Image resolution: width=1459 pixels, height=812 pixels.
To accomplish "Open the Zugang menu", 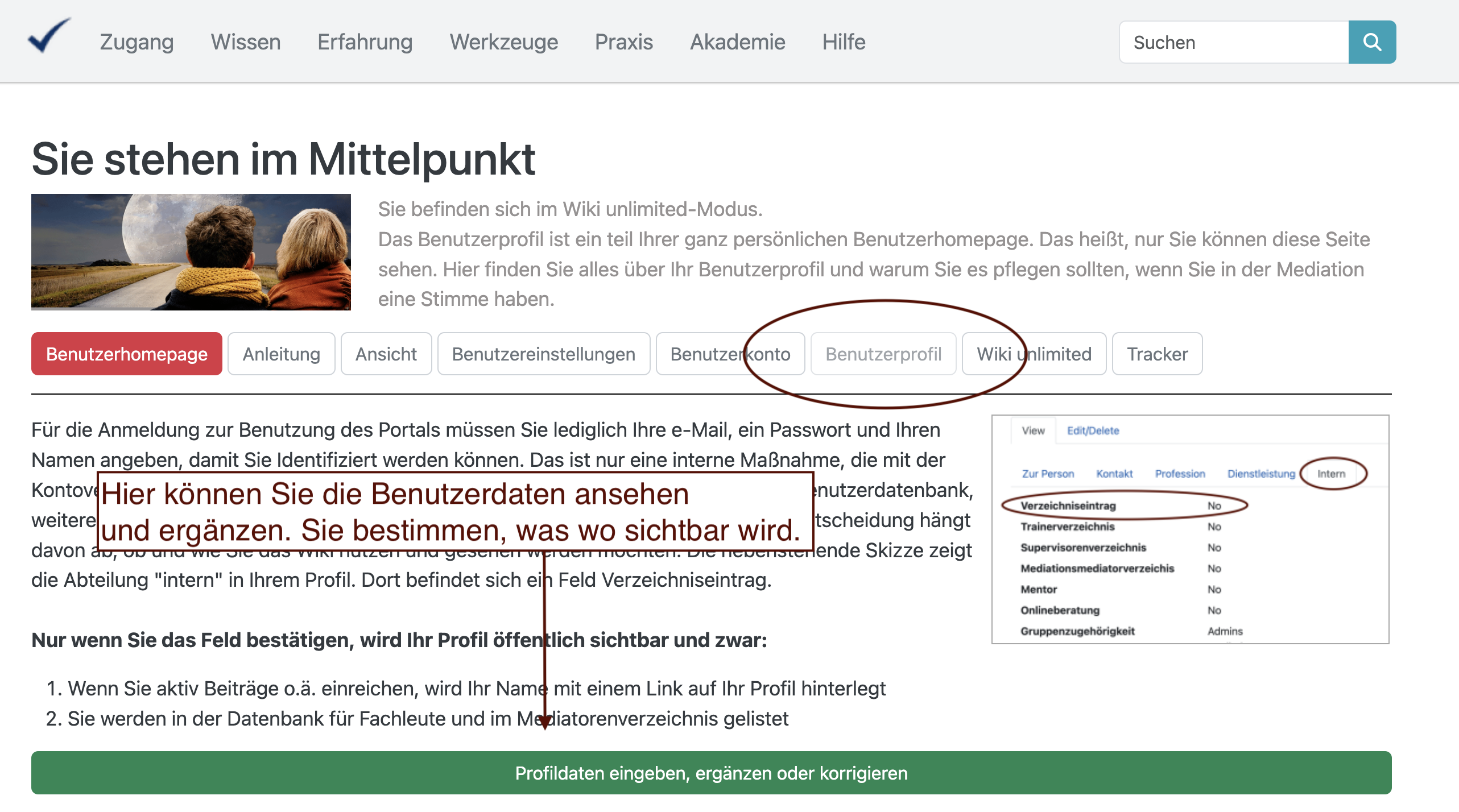I will [137, 42].
